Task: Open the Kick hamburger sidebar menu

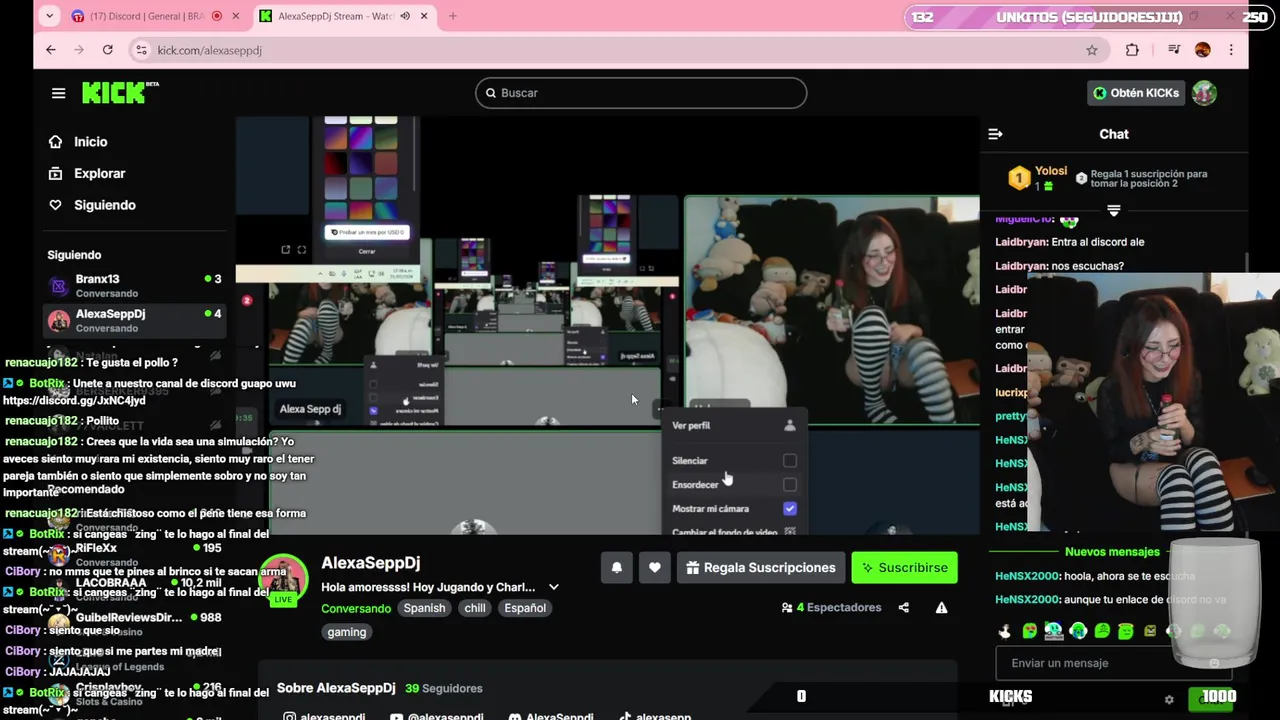Action: (x=58, y=93)
